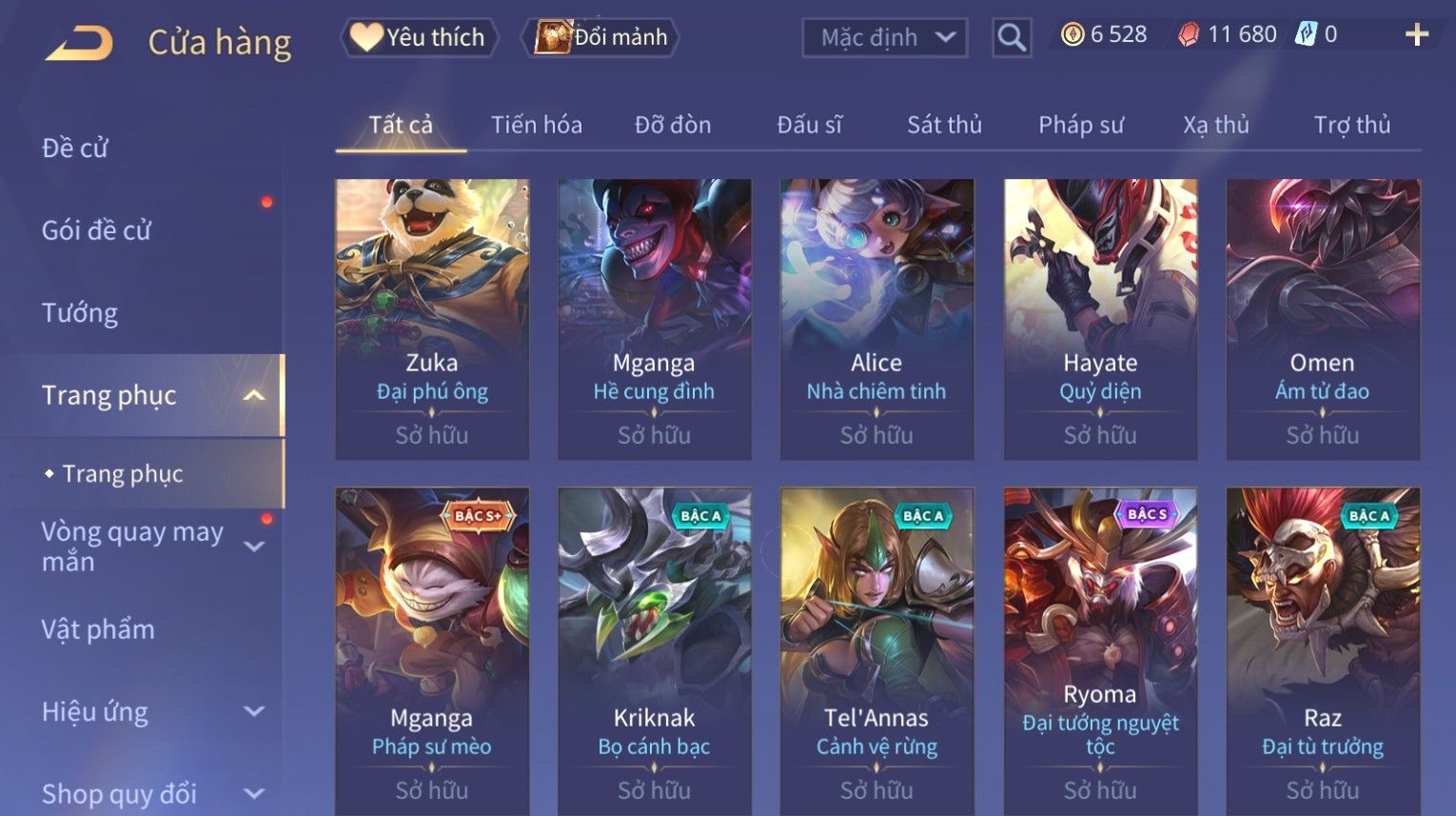Open the Ryoma Đại tướng nguyệt tộc skin
This screenshot has height=816, width=1456.
point(1100,651)
